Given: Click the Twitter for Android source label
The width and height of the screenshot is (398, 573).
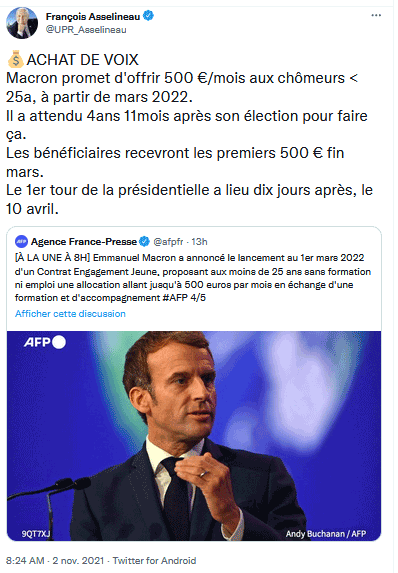Looking at the screenshot, I should pyautogui.click(x=154, y=561).
